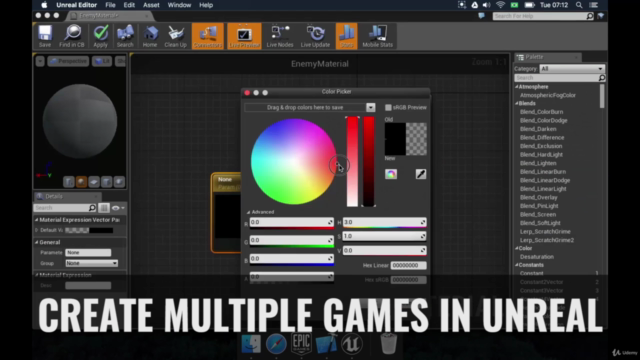
Task: Toggle Live Preview in the toolbar
Action: [244, 36]
